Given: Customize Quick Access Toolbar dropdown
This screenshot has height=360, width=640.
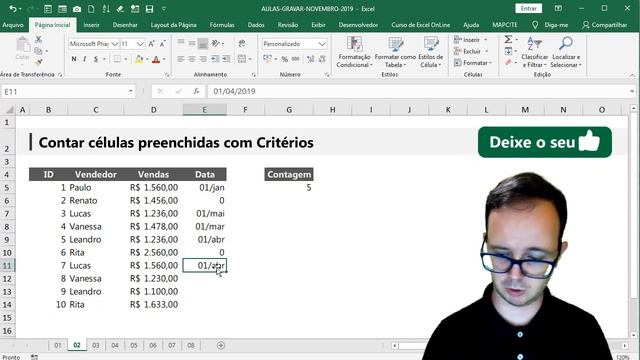Looking at the screenshot, I should (164, 9).
